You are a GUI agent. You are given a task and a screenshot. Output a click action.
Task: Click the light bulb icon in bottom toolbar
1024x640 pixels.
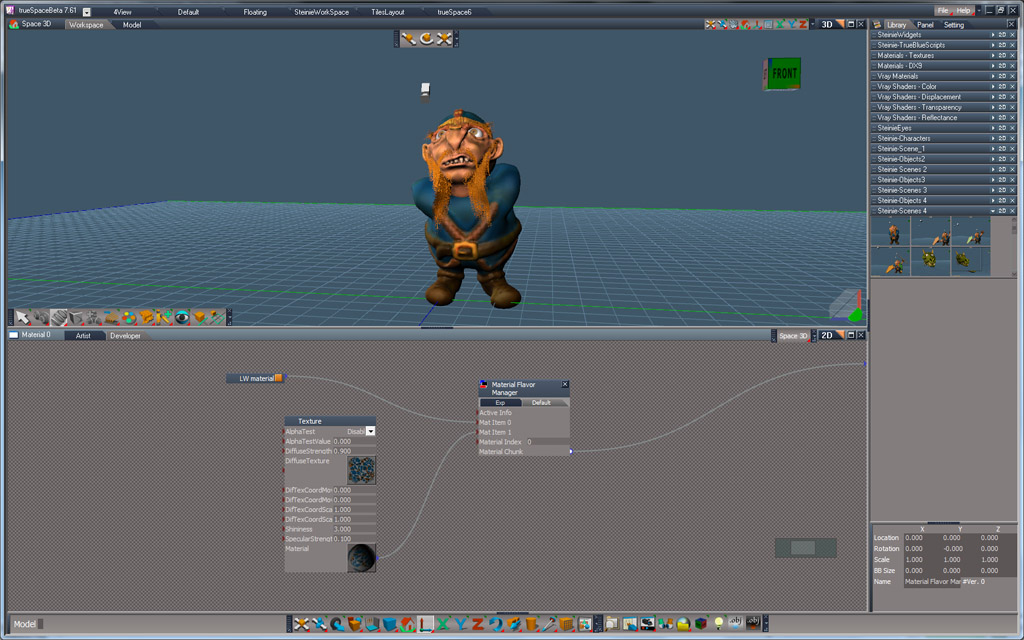pyautogui.click(x=719, y=624)
